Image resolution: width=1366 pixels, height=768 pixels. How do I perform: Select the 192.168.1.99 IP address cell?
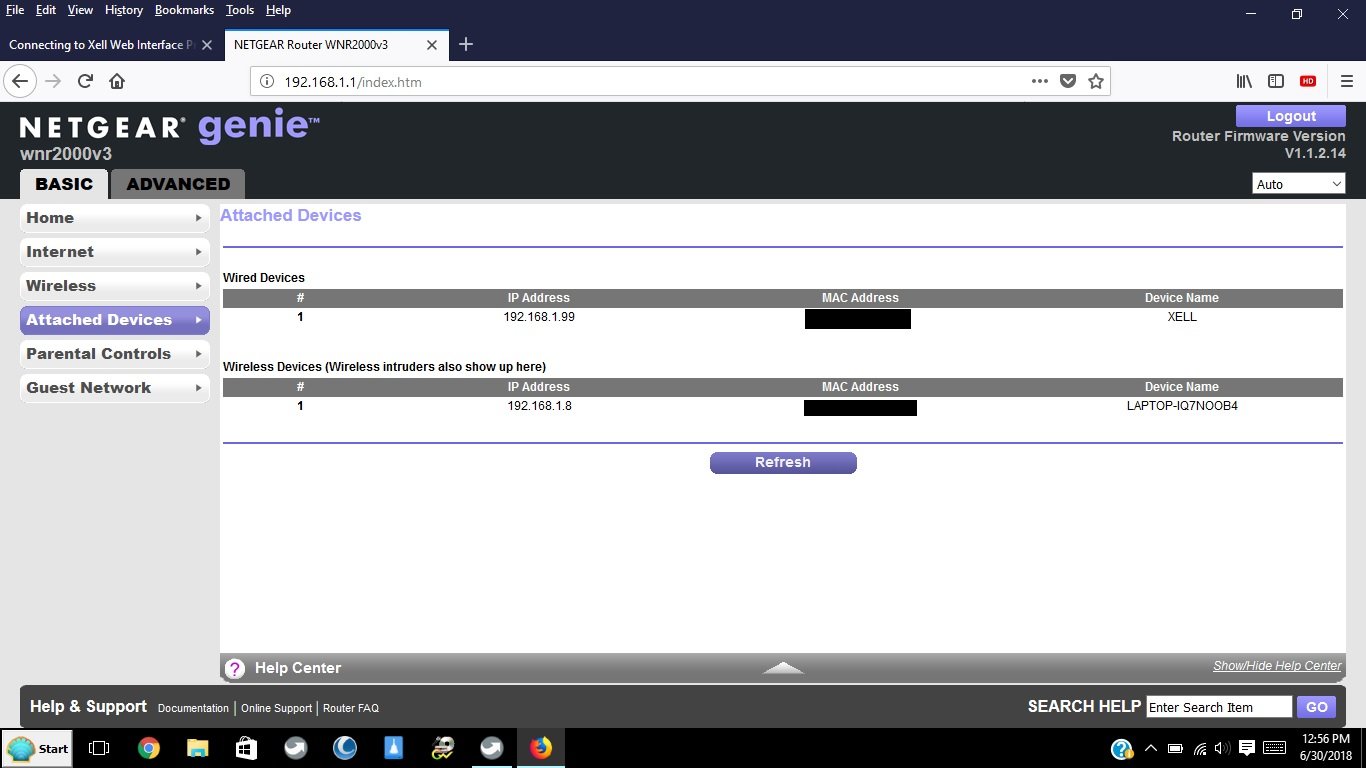tap(539, 317)
